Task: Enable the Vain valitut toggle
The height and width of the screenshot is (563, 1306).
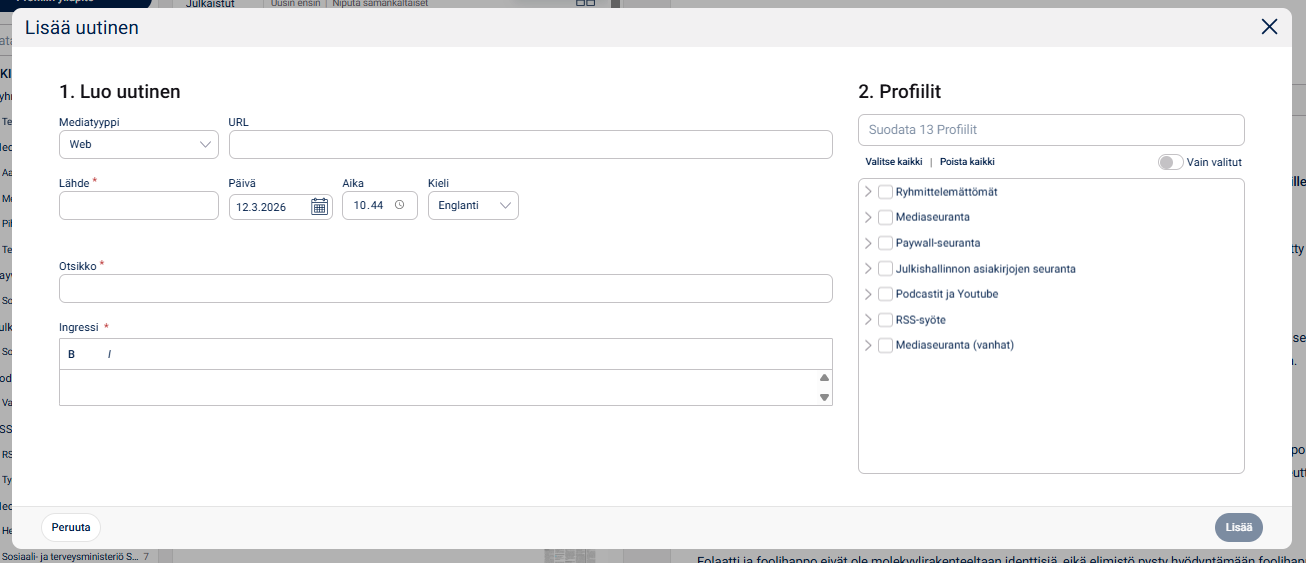Action: coord(1170,162)
